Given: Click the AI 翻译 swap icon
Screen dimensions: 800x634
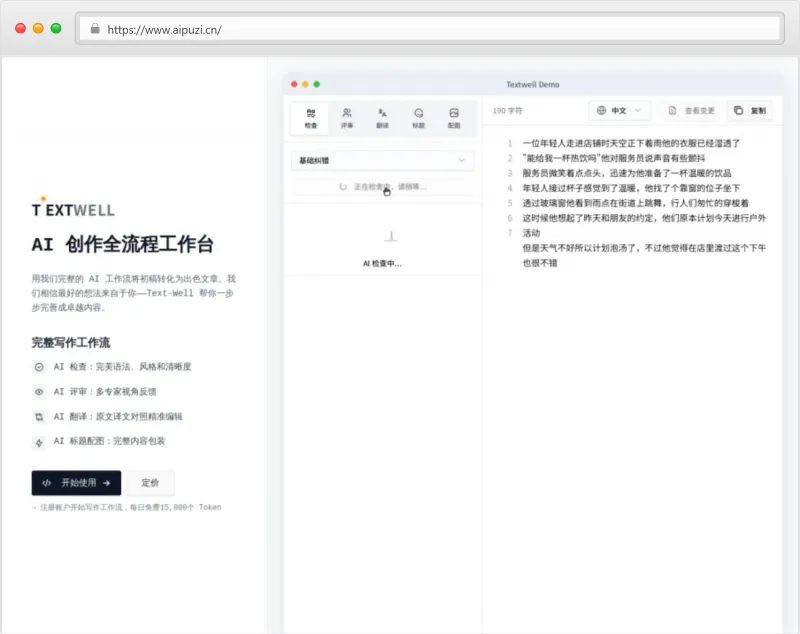Looking at the screenshot, I should (39, 417).
